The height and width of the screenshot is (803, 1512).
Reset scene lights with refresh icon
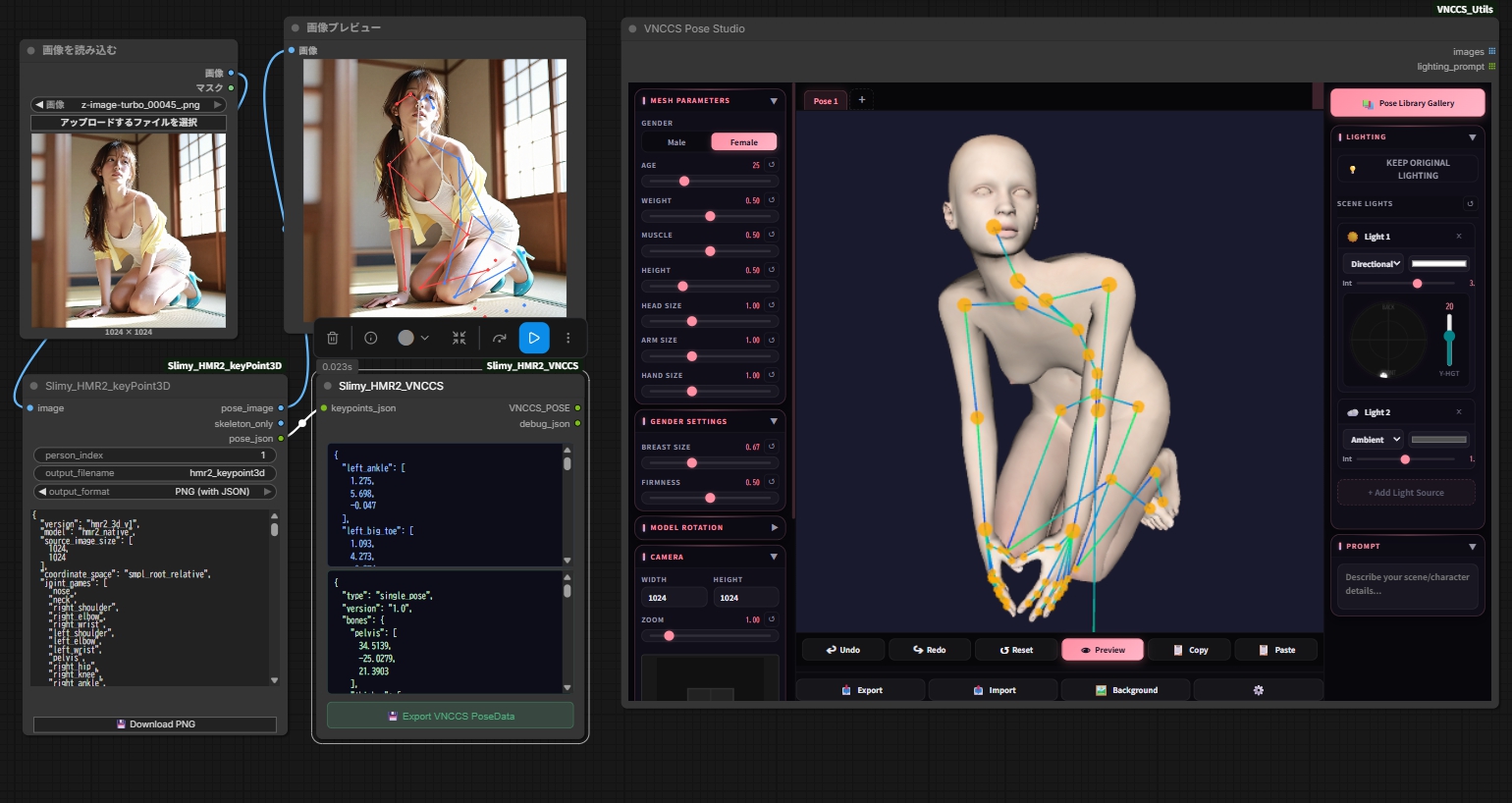pos(1470,203)
